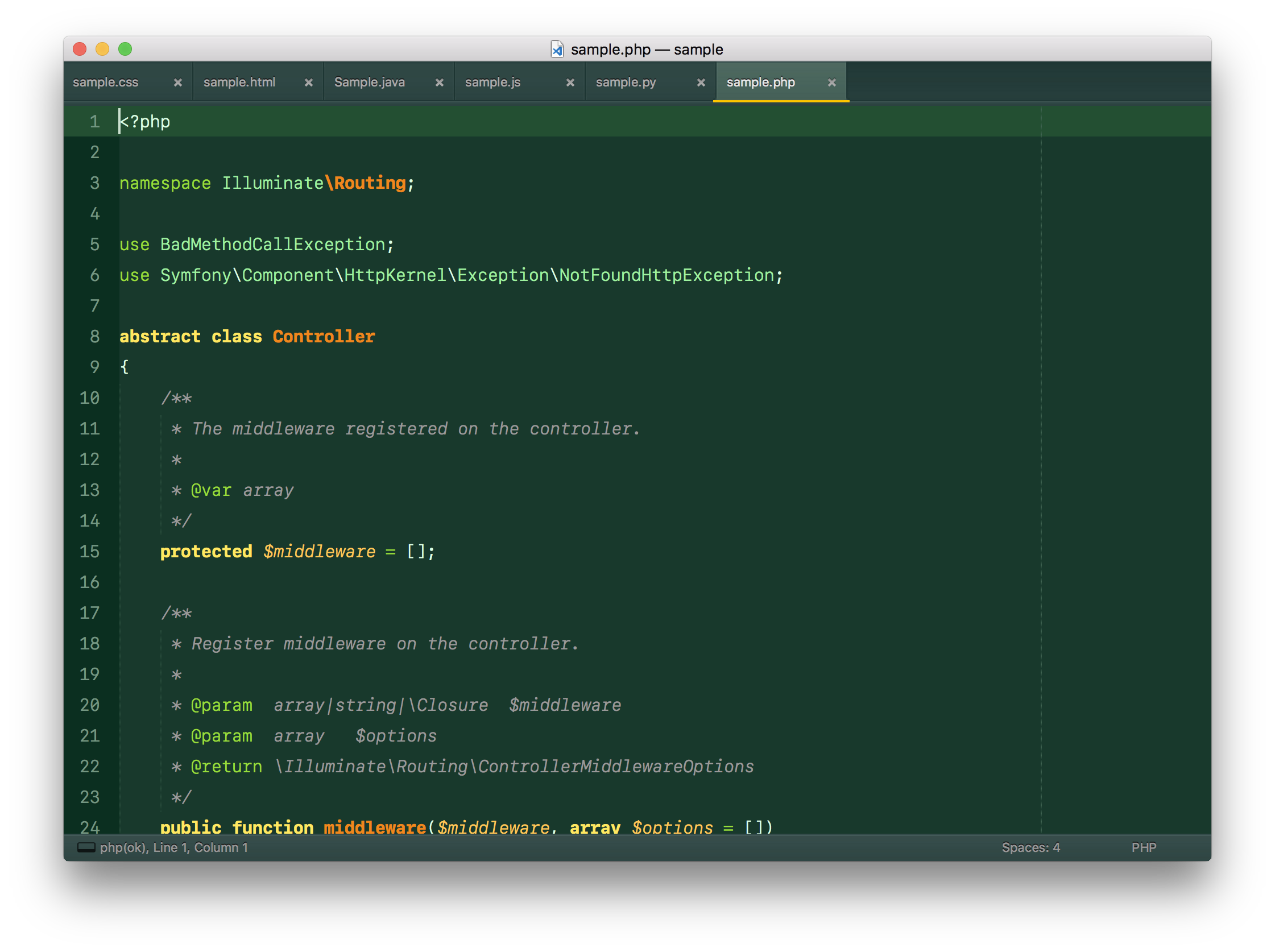Click the file icon in title bar
The width and height of the screenshot is (1275, 952).
pyautogui.click(x=557, y=49)
